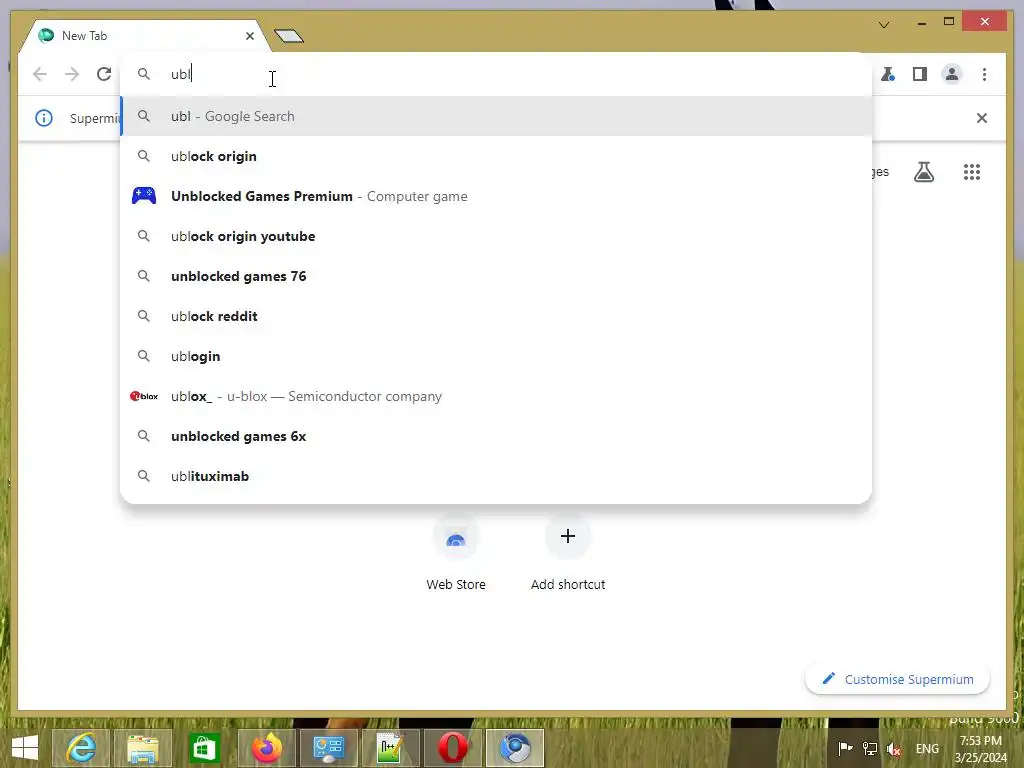Screen dimensions: 1024x768
Task: Pick the 'ublogin' suggestion
Action: click(x=496, y=357)
